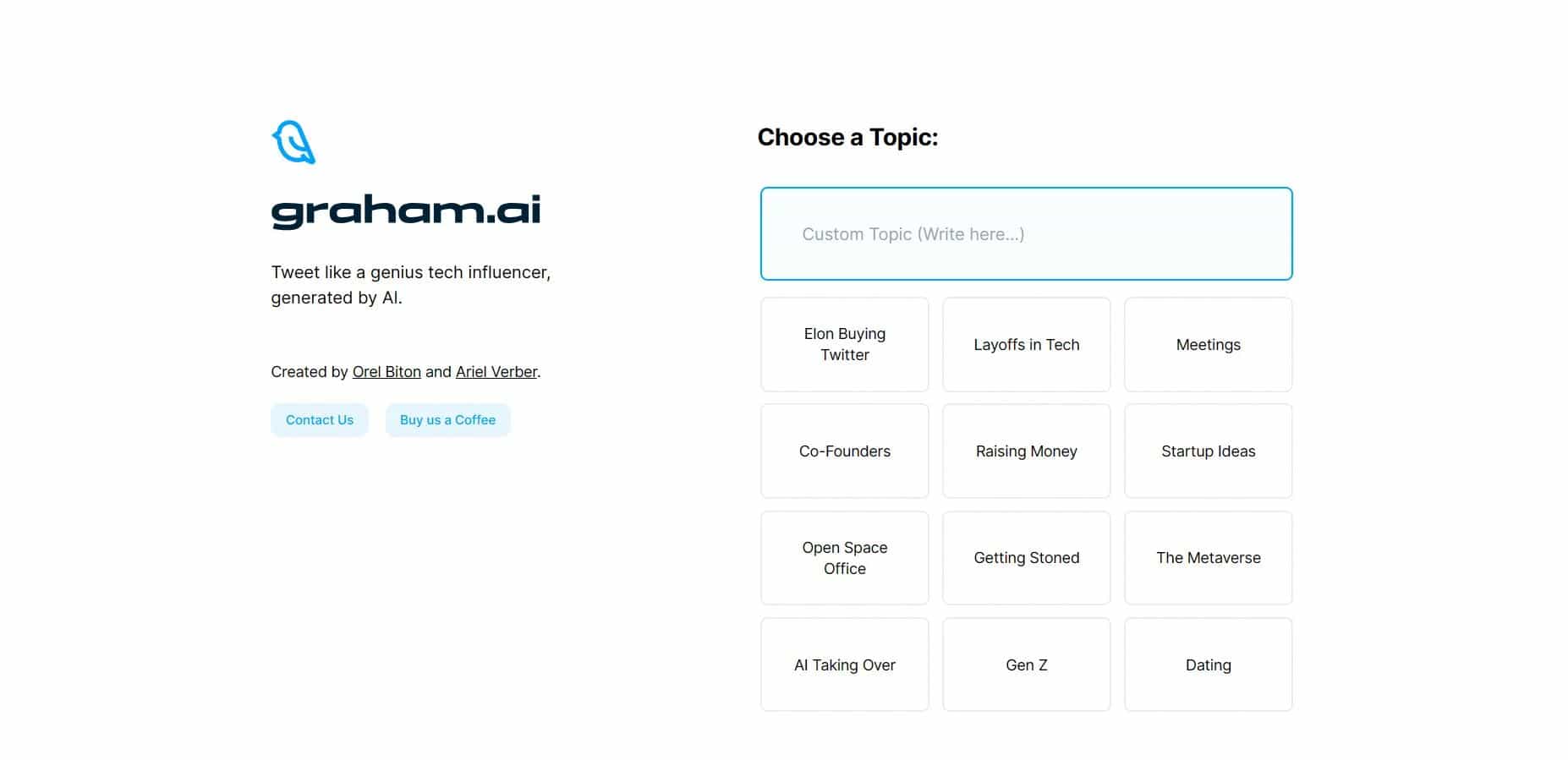Open Orel Biton's profile link
This screenshot has width=1568, height=760.
pos(387,372)
